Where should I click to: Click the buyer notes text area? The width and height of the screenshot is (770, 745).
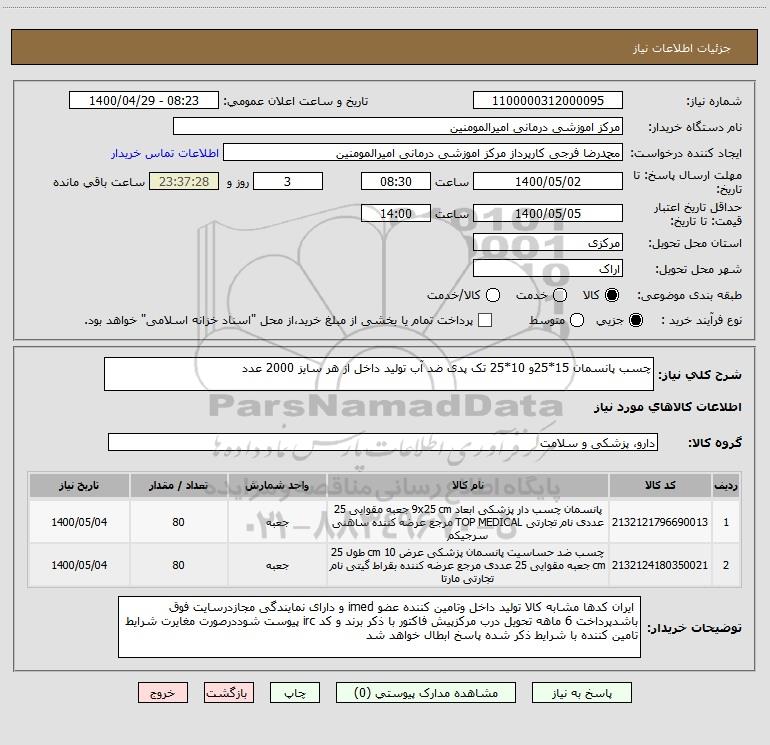[379, 627]
